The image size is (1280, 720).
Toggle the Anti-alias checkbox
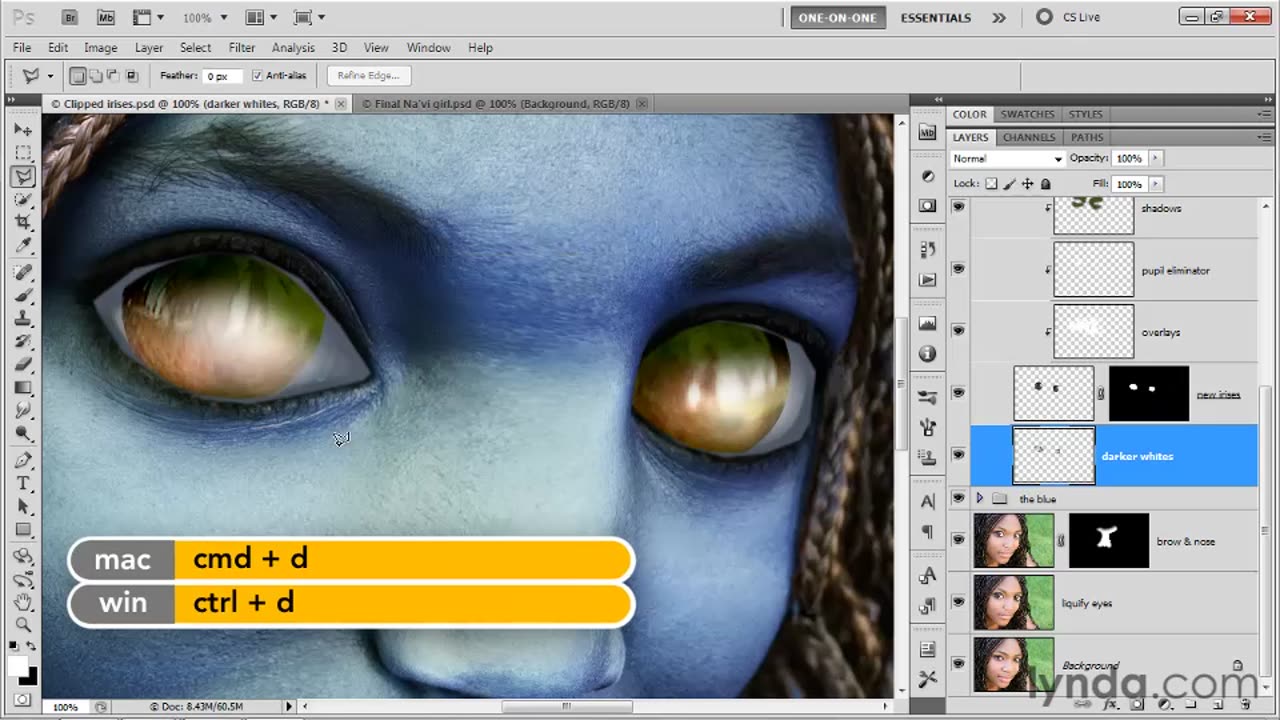[257, 76]
